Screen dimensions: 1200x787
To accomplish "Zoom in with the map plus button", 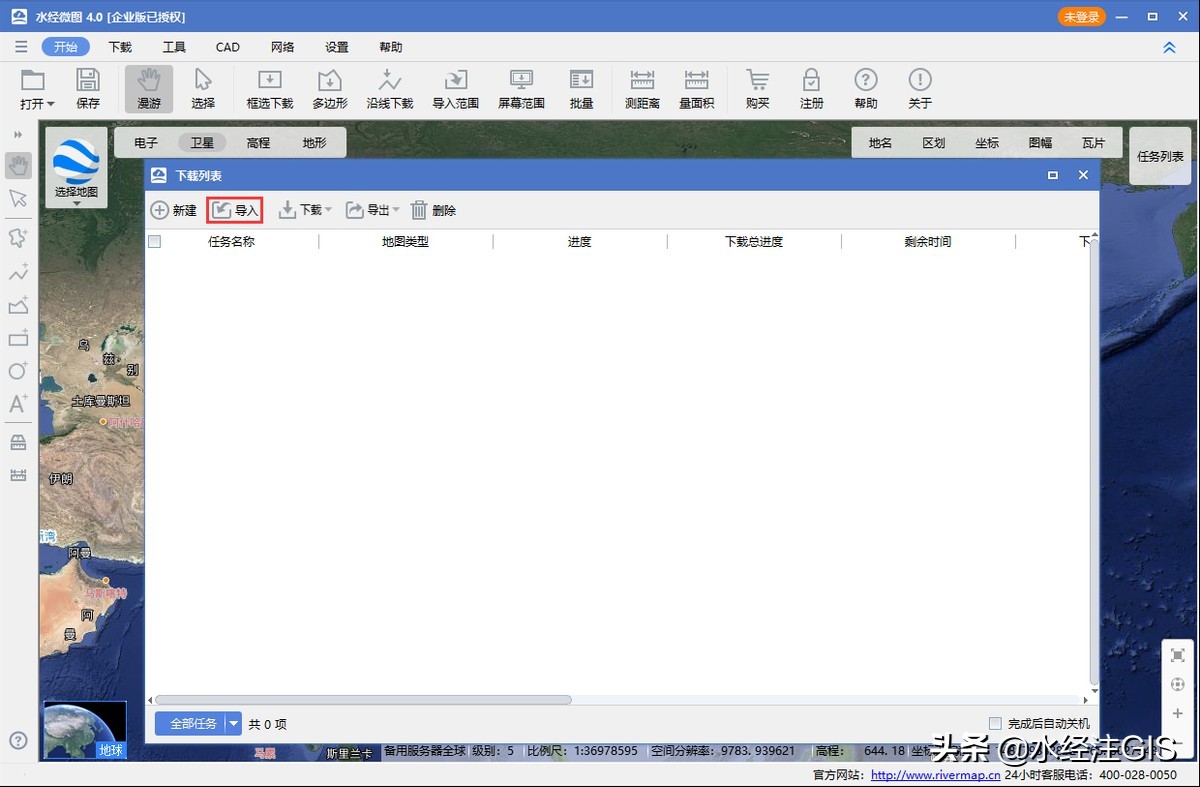I will (x=1178, y=714).
